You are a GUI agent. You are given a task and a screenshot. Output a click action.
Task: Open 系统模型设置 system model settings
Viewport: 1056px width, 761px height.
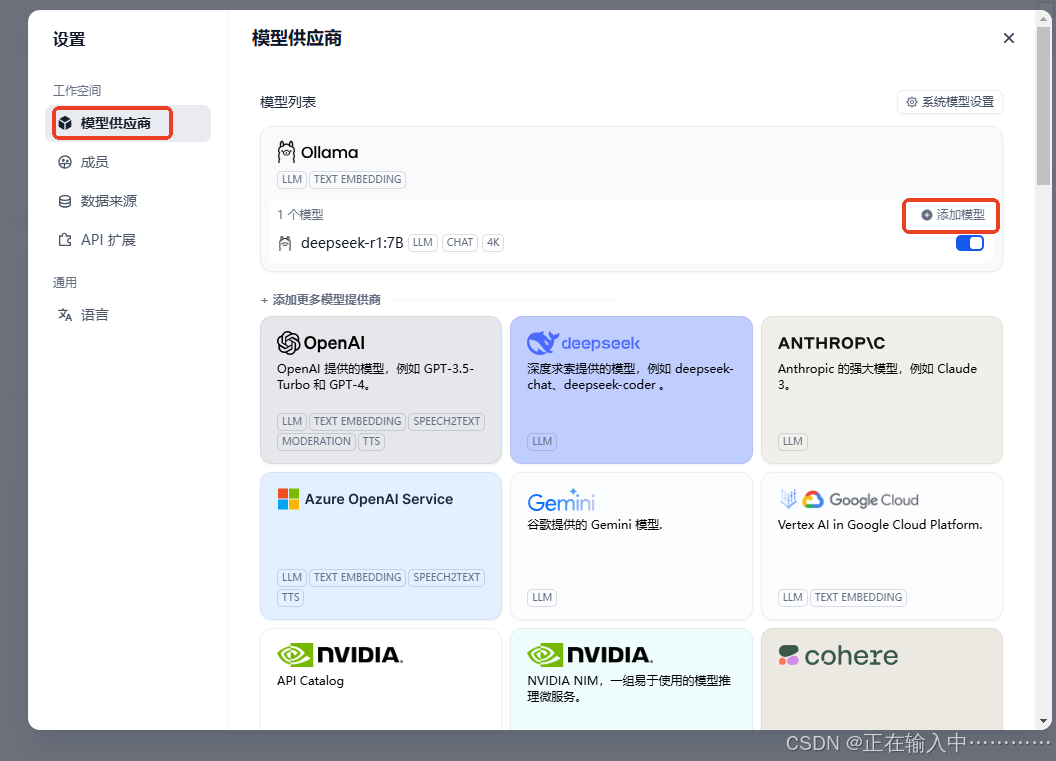click(x=950, y=102)
